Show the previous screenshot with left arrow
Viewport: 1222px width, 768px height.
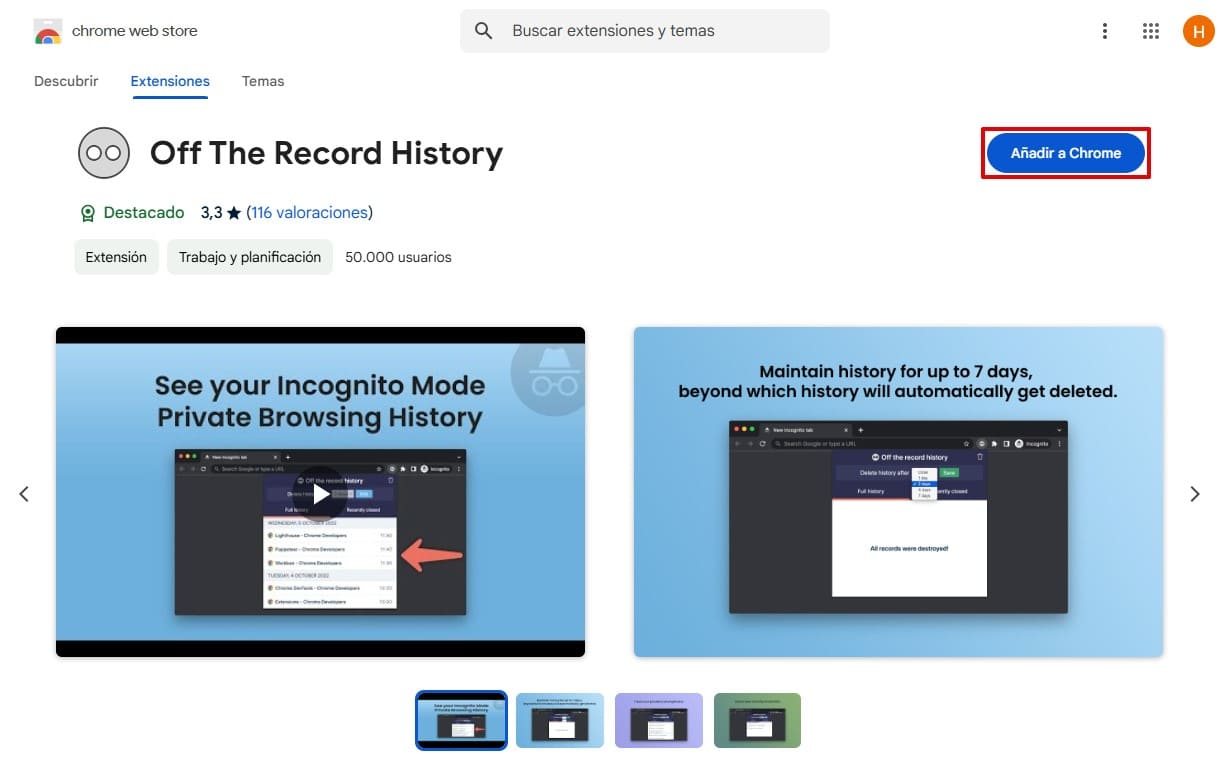pos(25,493)
